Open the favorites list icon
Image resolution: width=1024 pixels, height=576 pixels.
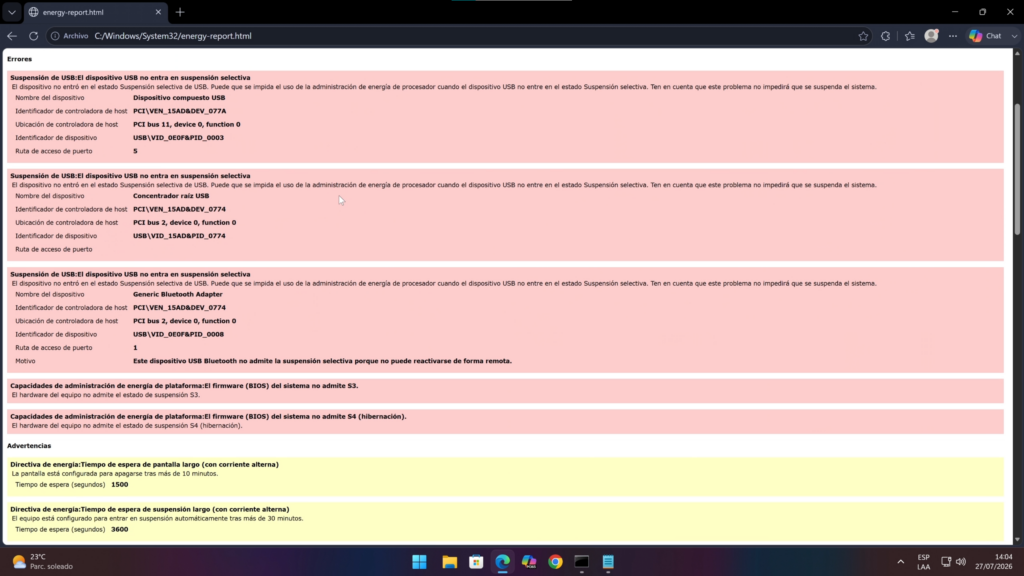click(x=910, y=36)
